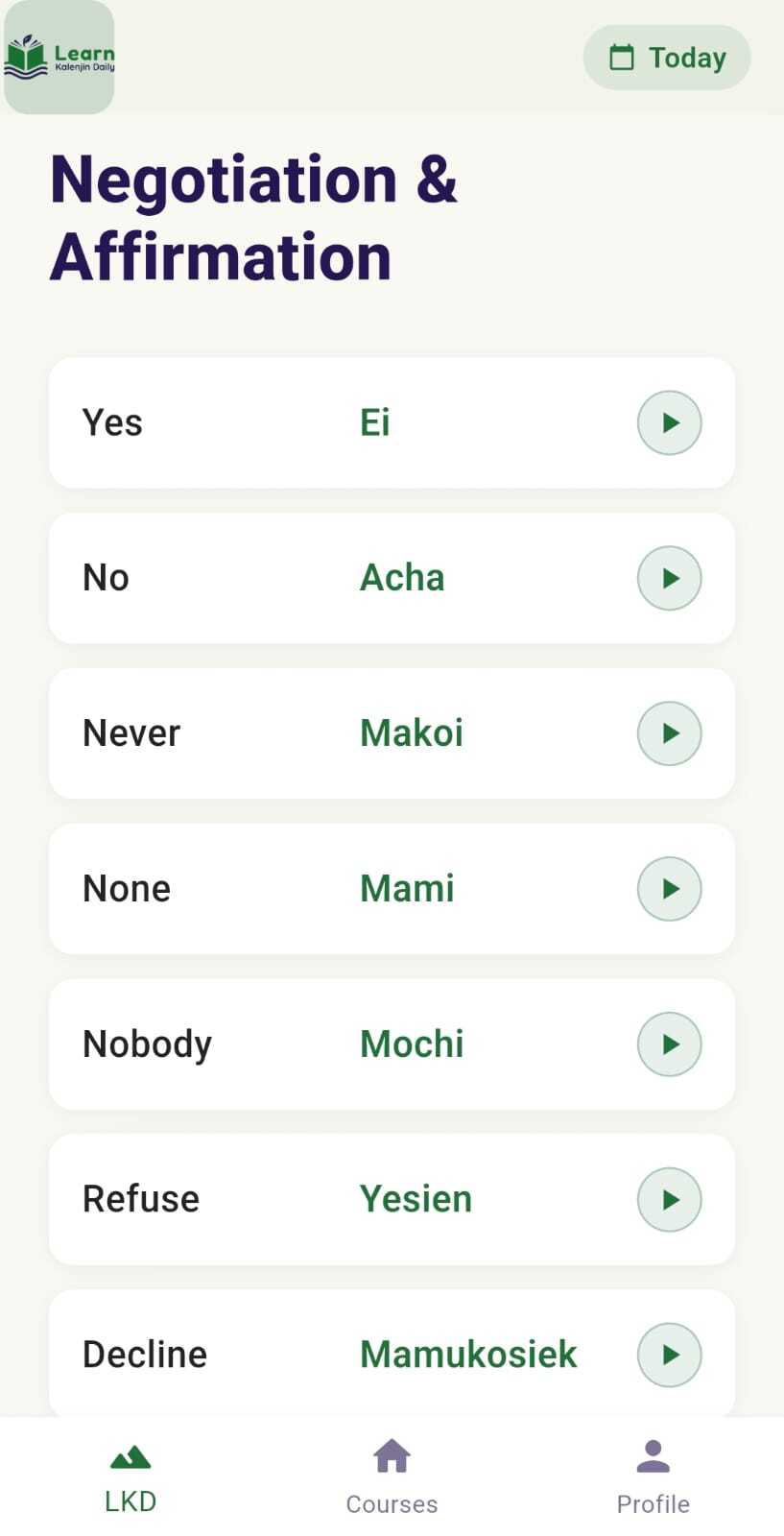Screen dimensions: 784x1536
Task: Switch to the LKD tab
Action: [x=131, y=1478]
